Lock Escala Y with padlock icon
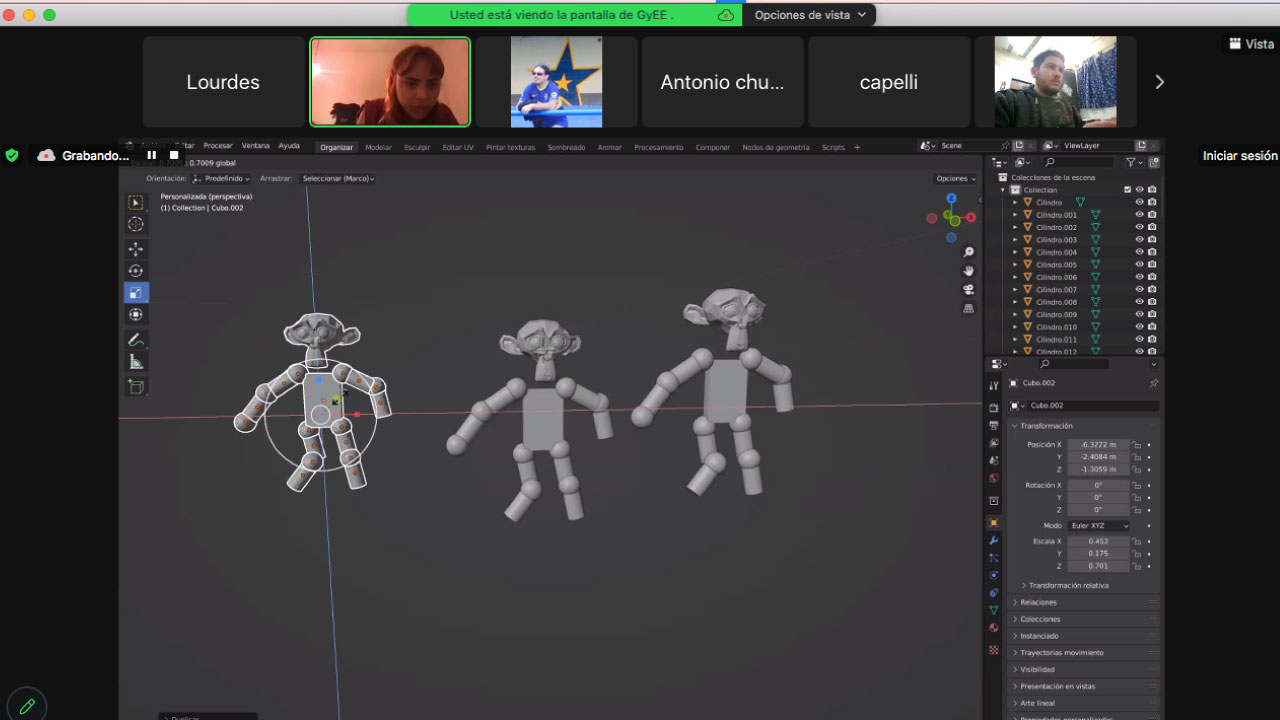 coord(1137,553)
